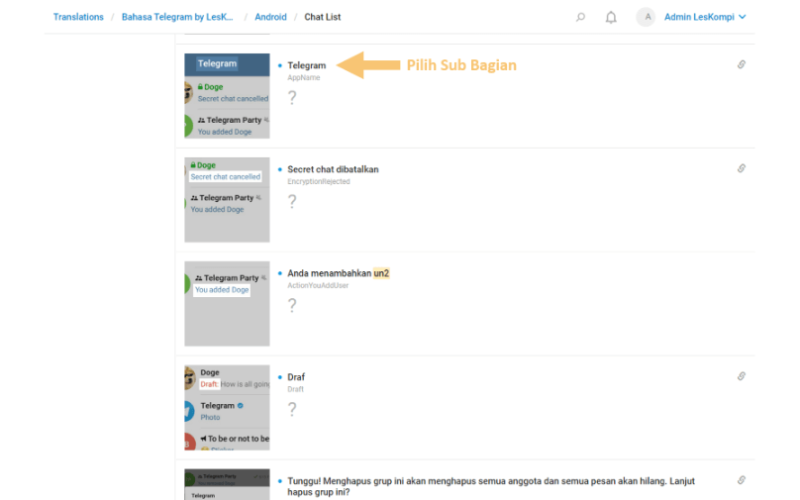The width and height of the screenshot is (800, 500).
Task: Open the Anda menambahkan un2 phrase
Action: point(338,273)
